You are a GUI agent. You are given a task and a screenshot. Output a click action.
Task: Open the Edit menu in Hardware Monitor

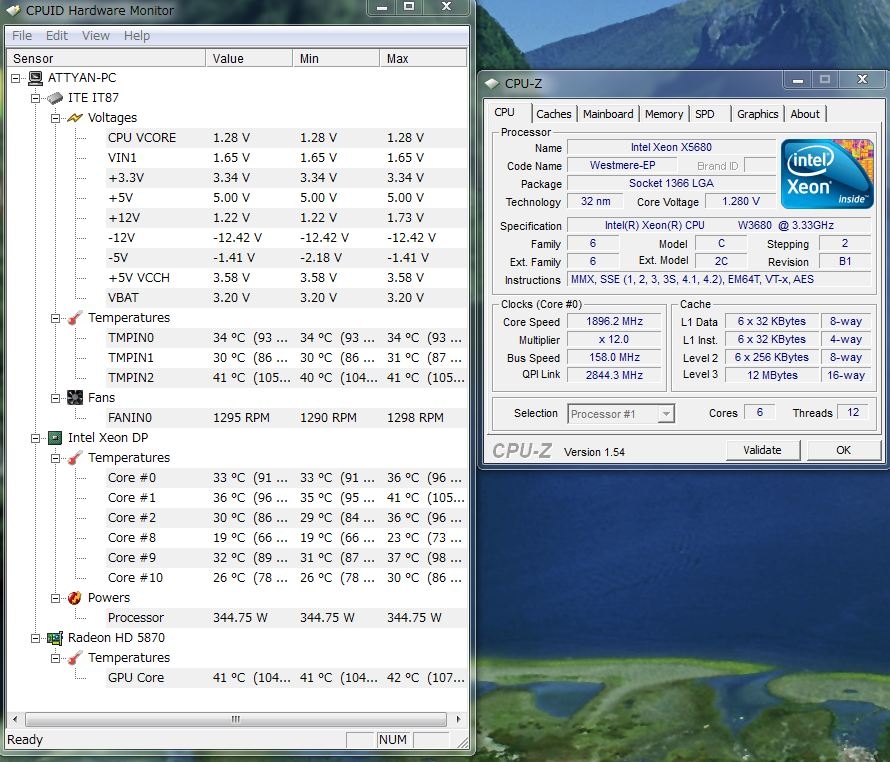click(x=57, y=36)
